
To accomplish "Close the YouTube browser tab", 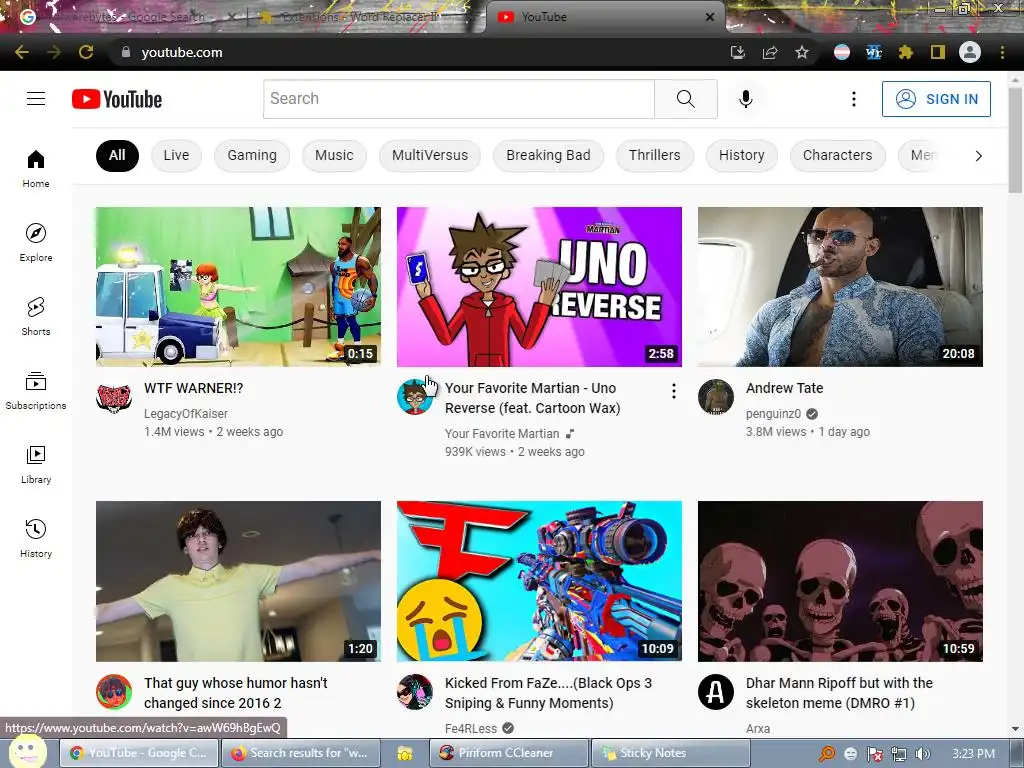I will click(x=710, y=17).
